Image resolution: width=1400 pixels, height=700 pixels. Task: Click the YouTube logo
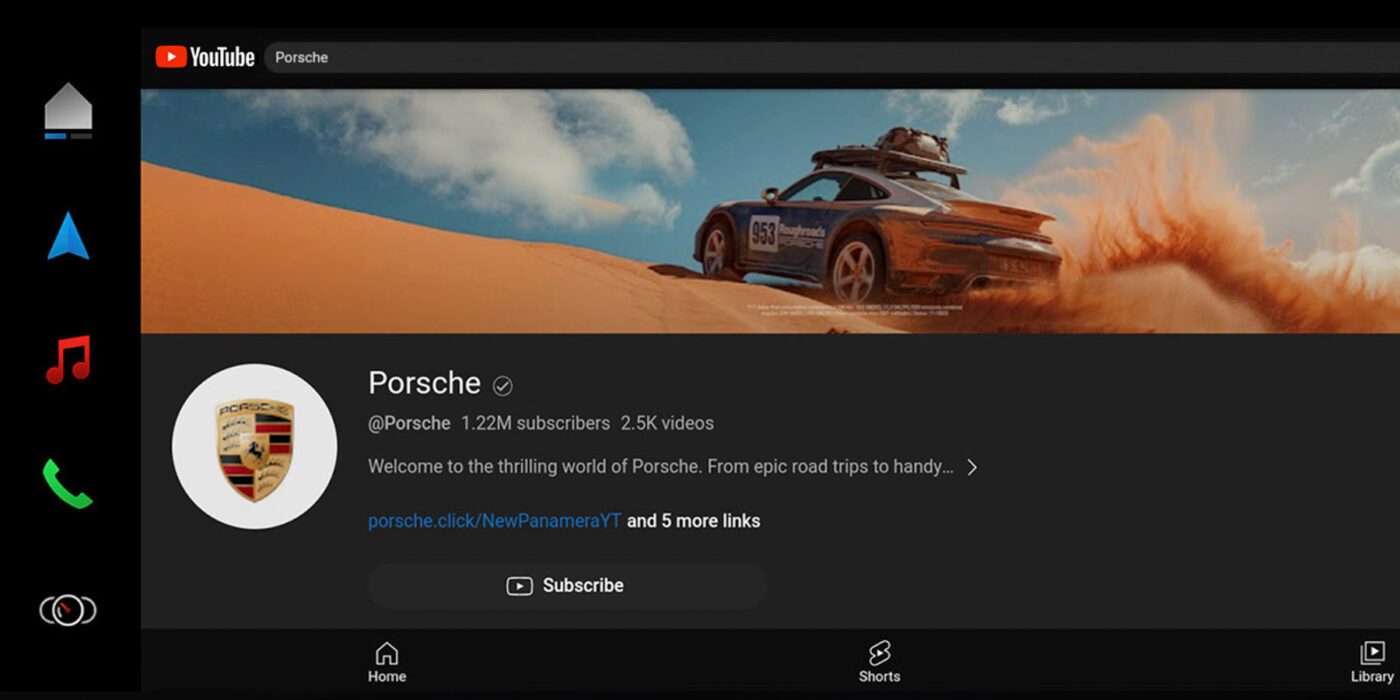tap(205, 57)
